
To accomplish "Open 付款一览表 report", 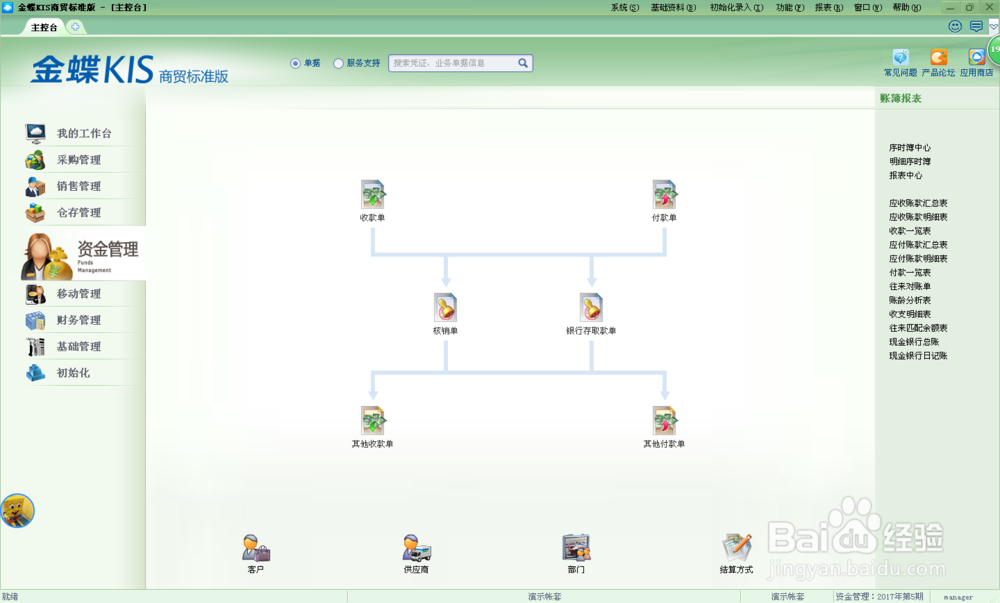I will pos(909,272).
